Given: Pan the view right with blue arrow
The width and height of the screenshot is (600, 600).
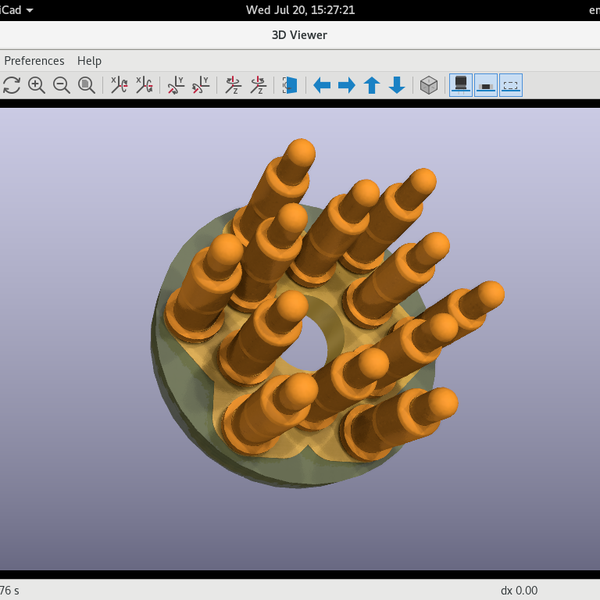Looking at the screenshot, I should [347, 85].
